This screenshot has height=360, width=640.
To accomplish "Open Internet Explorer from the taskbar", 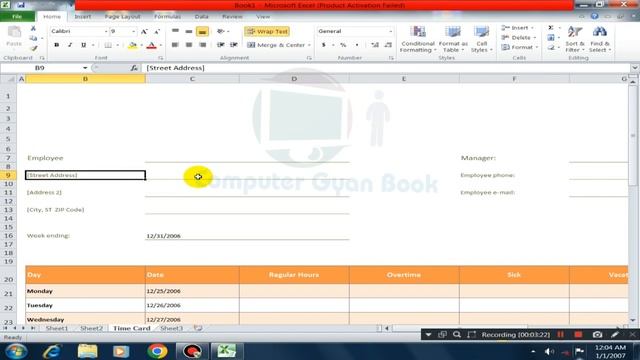I will (x=52, y=351).
